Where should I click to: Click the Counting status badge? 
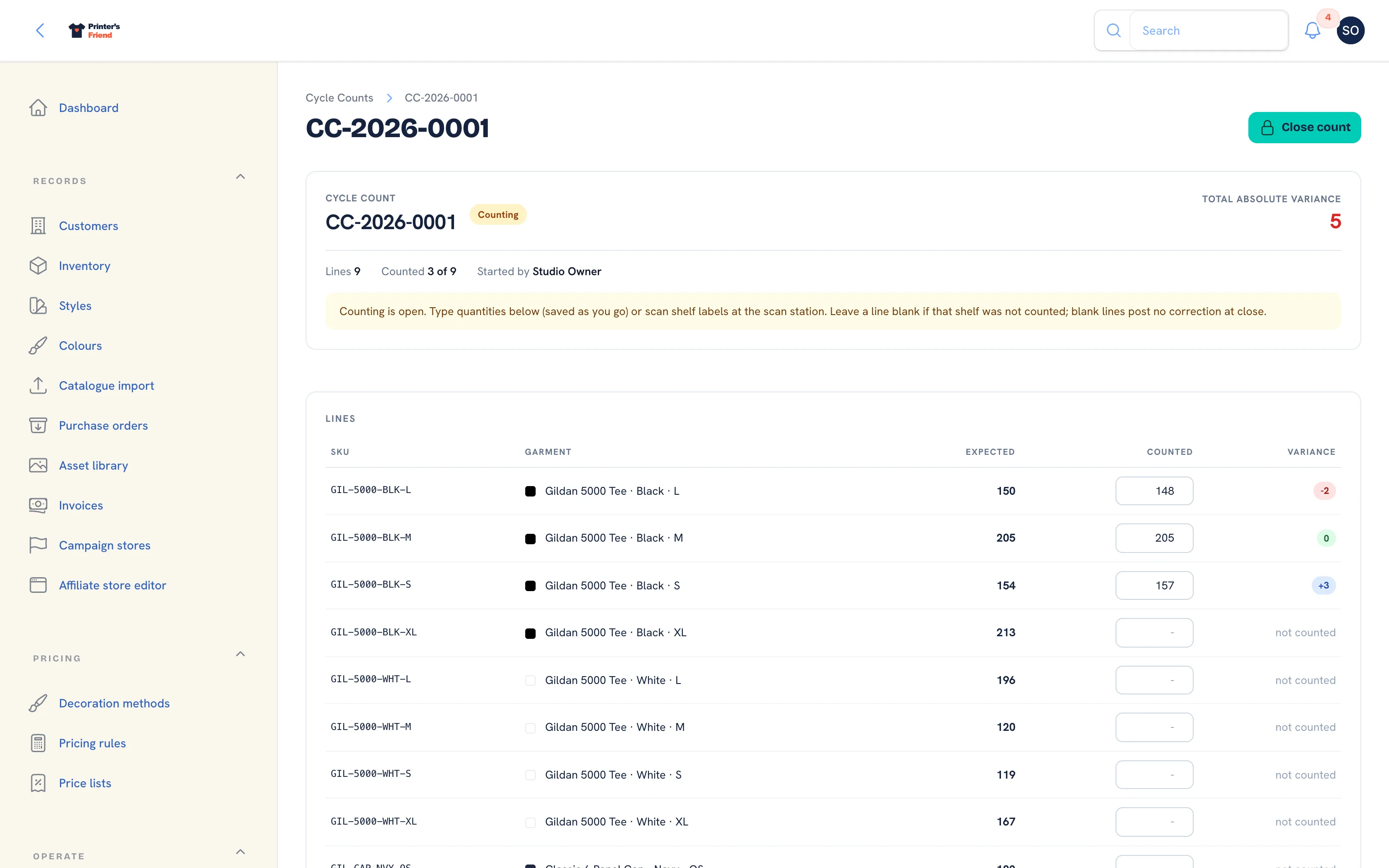click(497, 215)
